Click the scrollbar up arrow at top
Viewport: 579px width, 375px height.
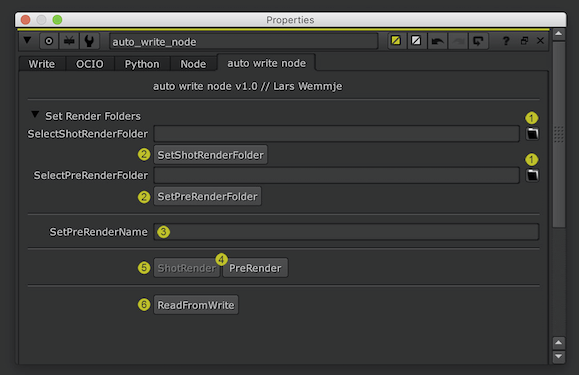click(559, 34)
